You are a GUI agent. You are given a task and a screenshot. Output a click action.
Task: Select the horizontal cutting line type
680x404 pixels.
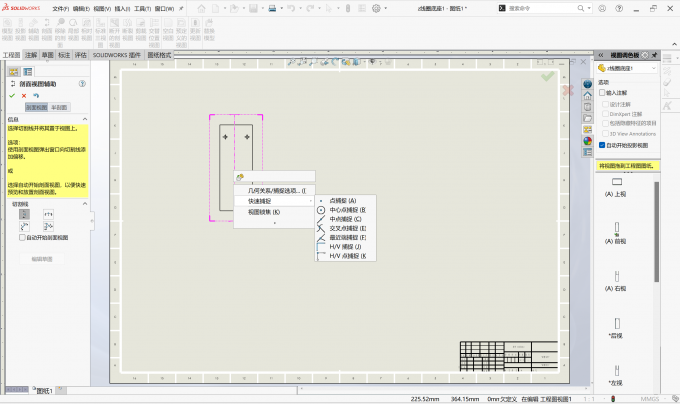point(48,214)
